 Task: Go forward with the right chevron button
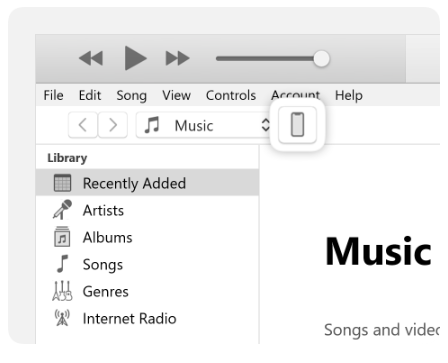113,125
